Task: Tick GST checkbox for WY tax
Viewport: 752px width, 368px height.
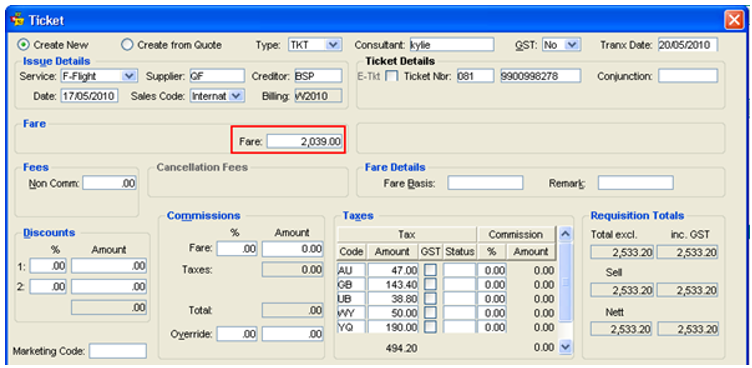Action: pos(431,313)
